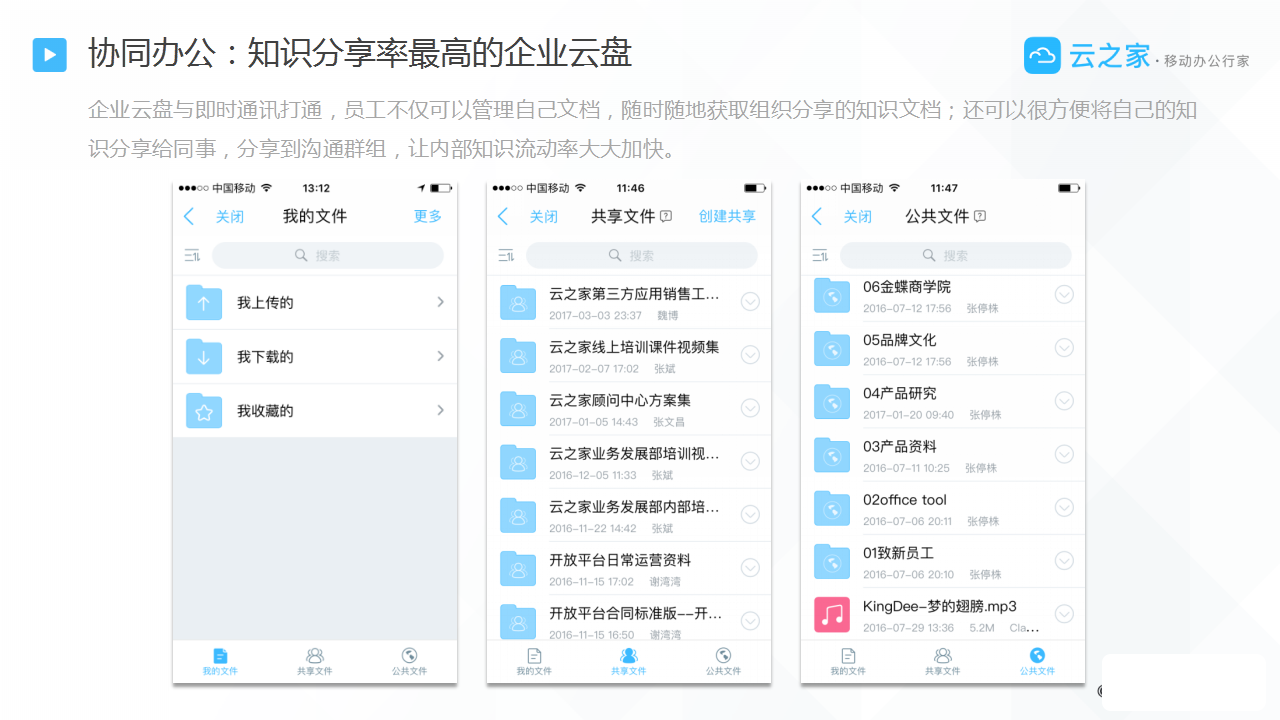
Task: Select circle toggle for 云之家顾问中心方案集
Action: pyautogui.click(x=750, y=408)
